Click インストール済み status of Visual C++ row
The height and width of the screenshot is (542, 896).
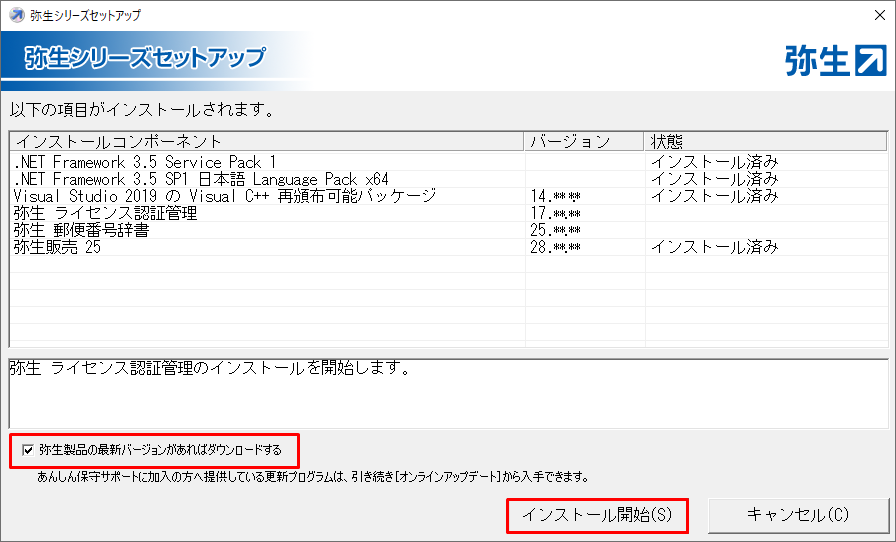tap(714, 196)
